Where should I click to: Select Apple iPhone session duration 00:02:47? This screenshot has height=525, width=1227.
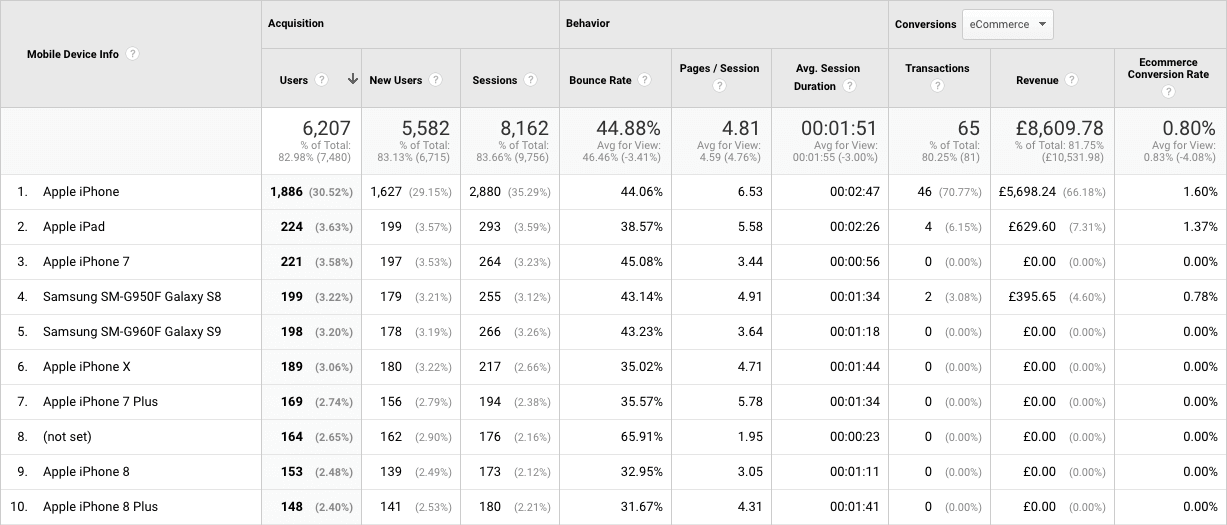[855, 192]
